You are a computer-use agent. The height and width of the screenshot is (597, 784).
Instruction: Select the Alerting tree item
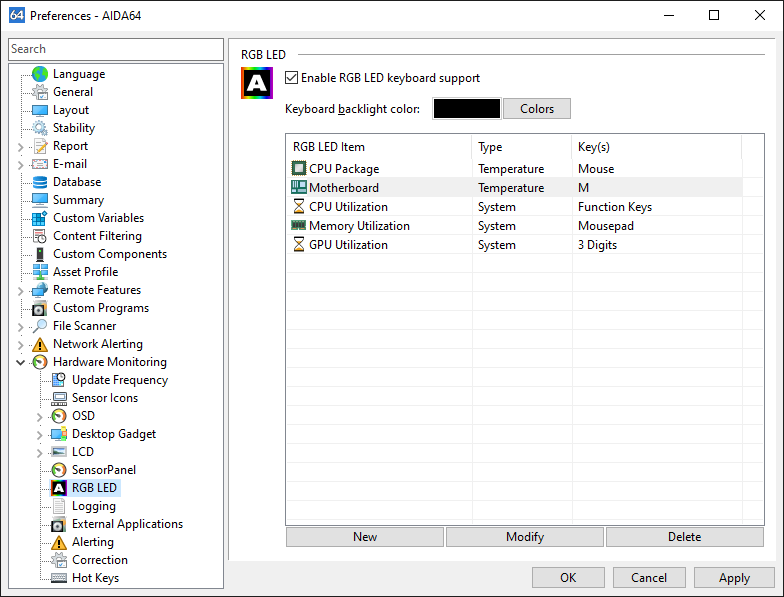[x=92, y=542]
